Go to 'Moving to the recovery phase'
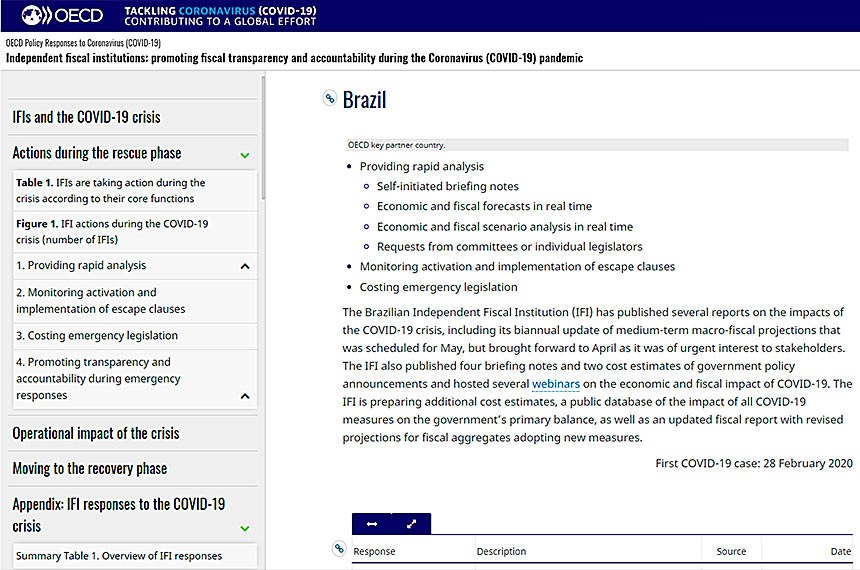This screenshot has height=570, width=860. (x=90, y=468)
